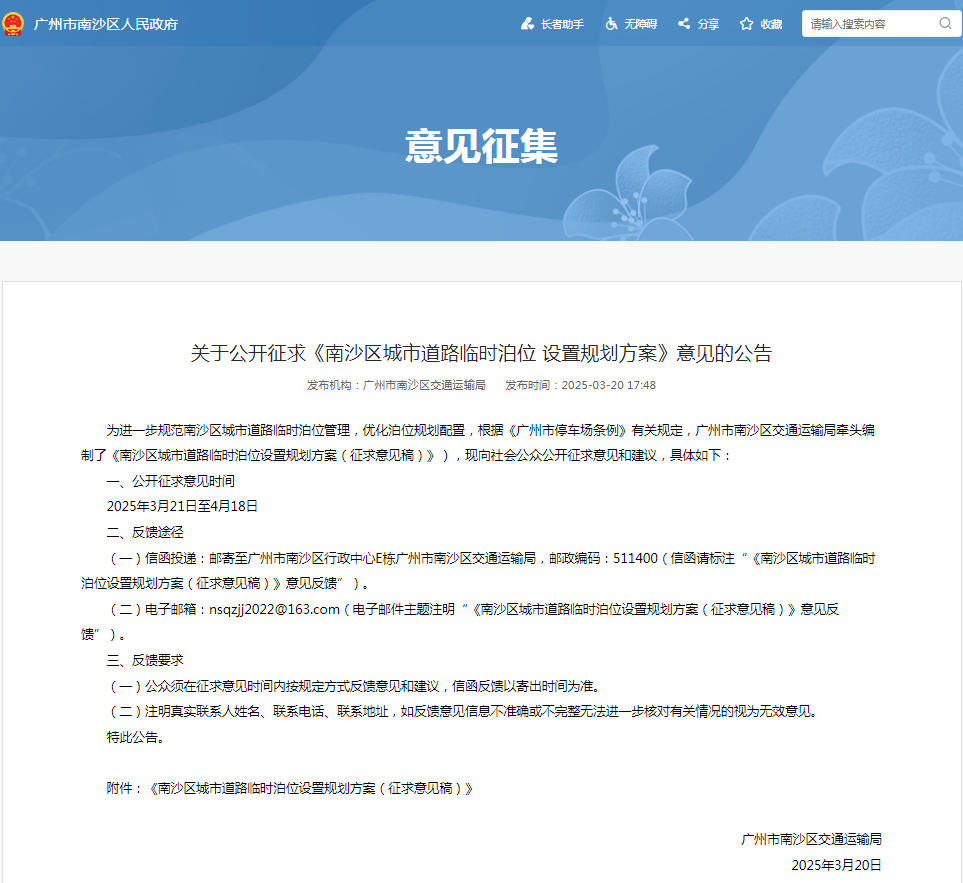This screenshot has width=963, height=883.
Task: Enable 无障碍 mode via its text label
Action: [x=641, y=24]
